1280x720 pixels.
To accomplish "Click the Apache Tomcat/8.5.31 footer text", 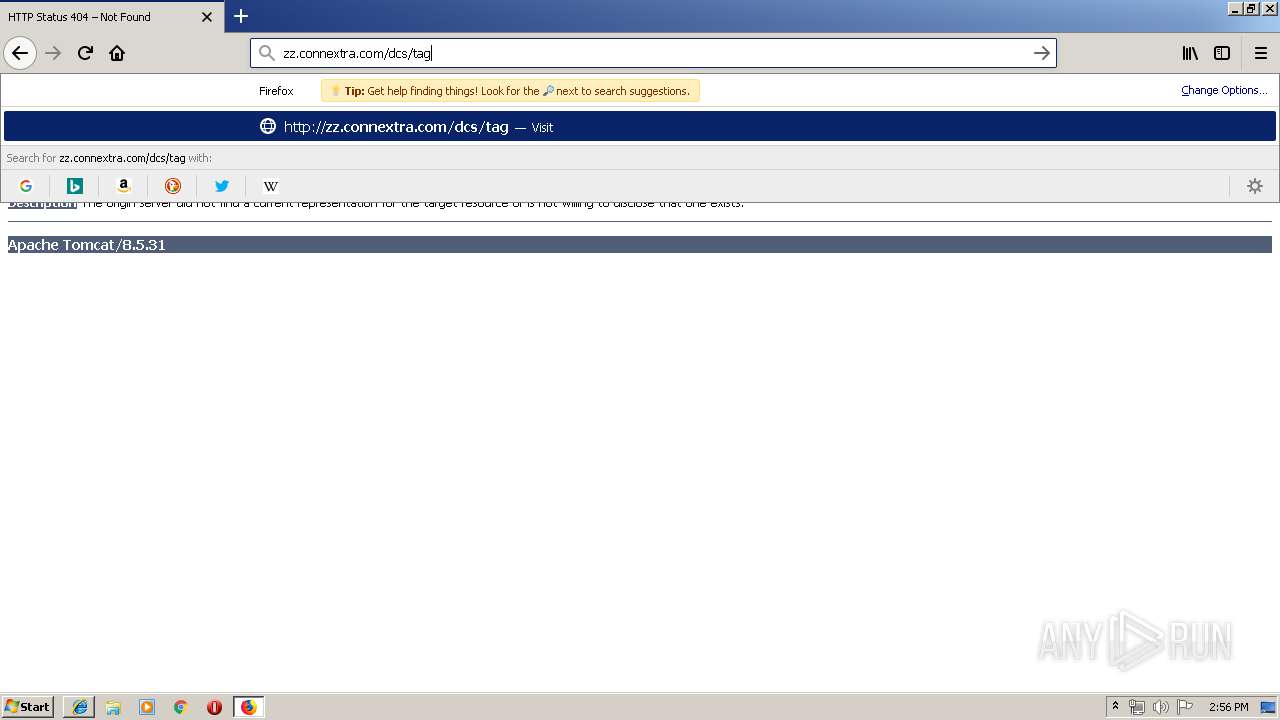I will pyautogui.click(x=87, y=245).
